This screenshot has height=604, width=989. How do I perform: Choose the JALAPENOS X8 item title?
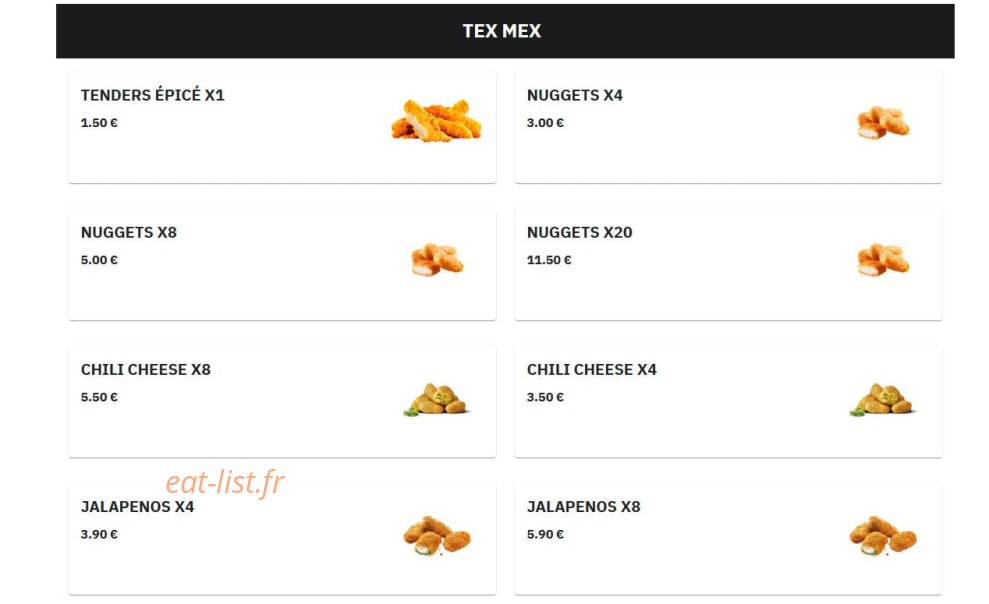click(x=583, y=507)
